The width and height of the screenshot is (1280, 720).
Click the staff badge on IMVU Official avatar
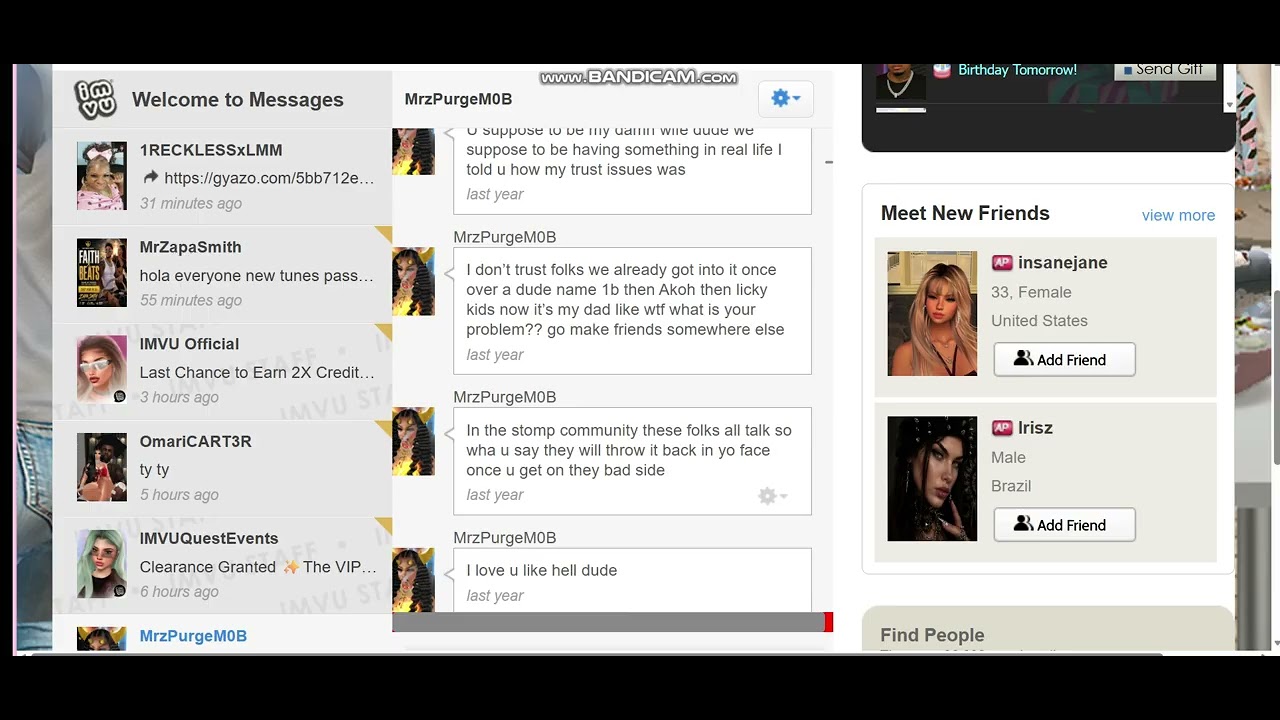(x=120, y=397)
